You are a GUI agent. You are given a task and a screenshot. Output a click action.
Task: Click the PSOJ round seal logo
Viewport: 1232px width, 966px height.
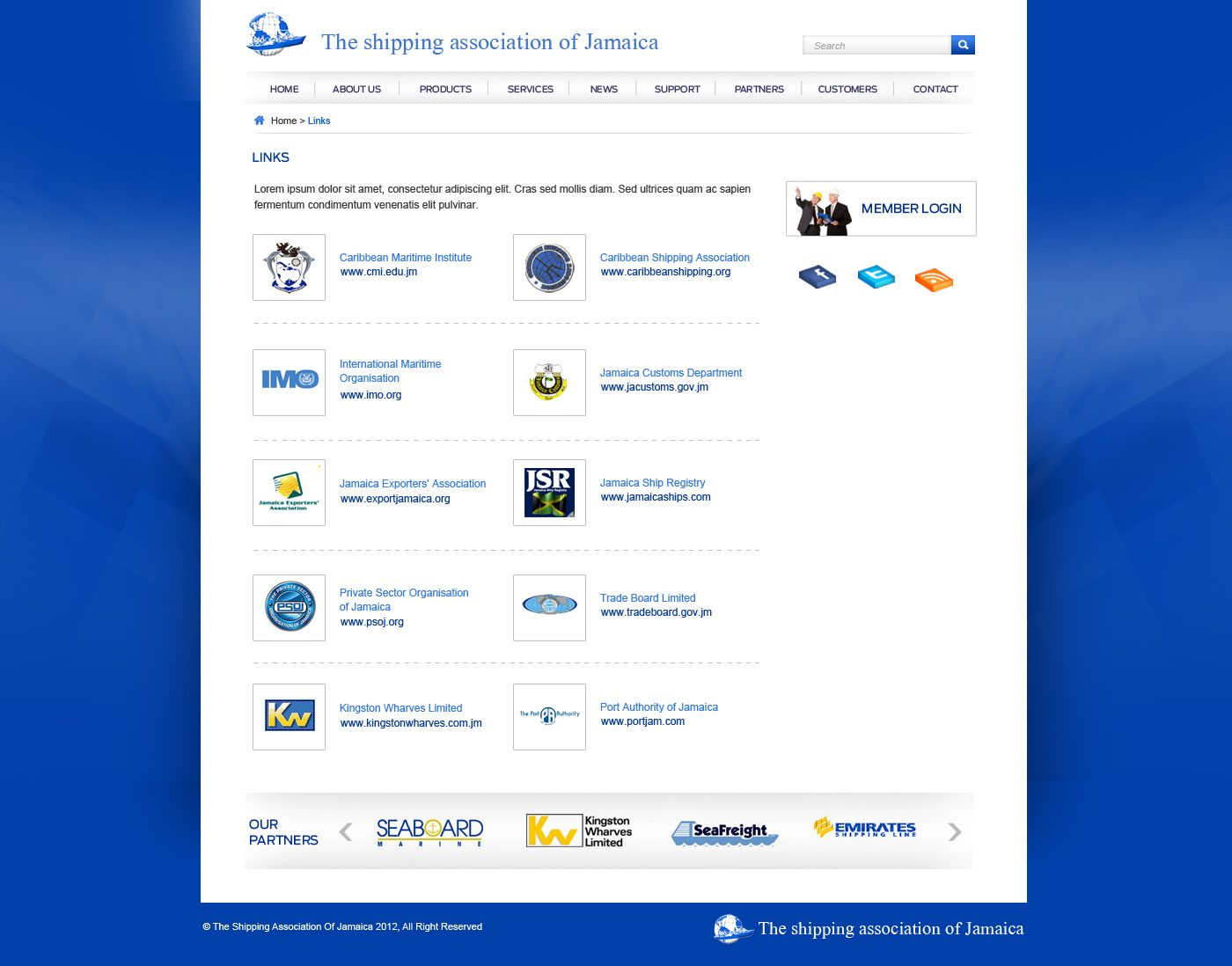289,608
